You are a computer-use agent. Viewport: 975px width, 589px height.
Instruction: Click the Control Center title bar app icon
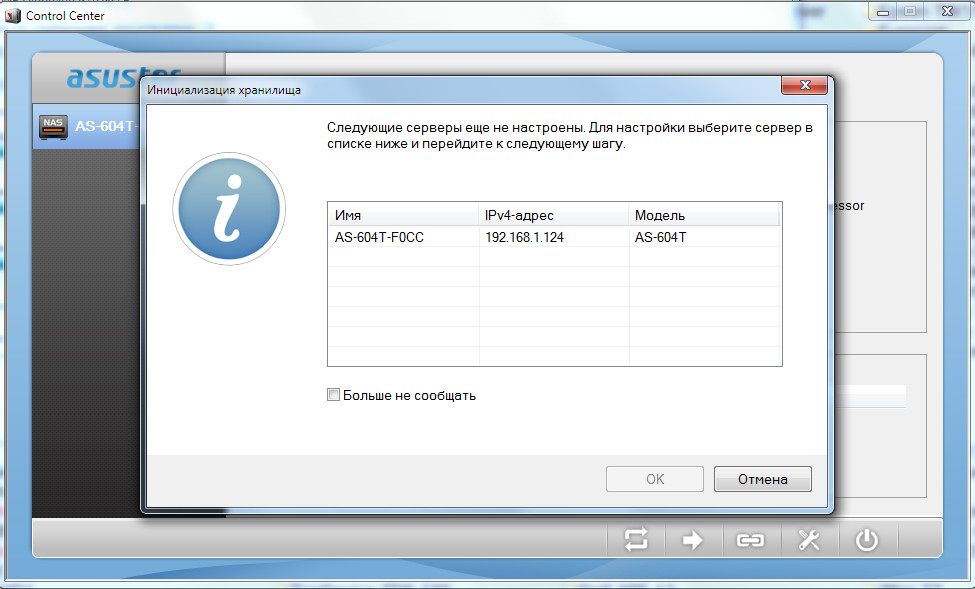(x=12, y=15)
